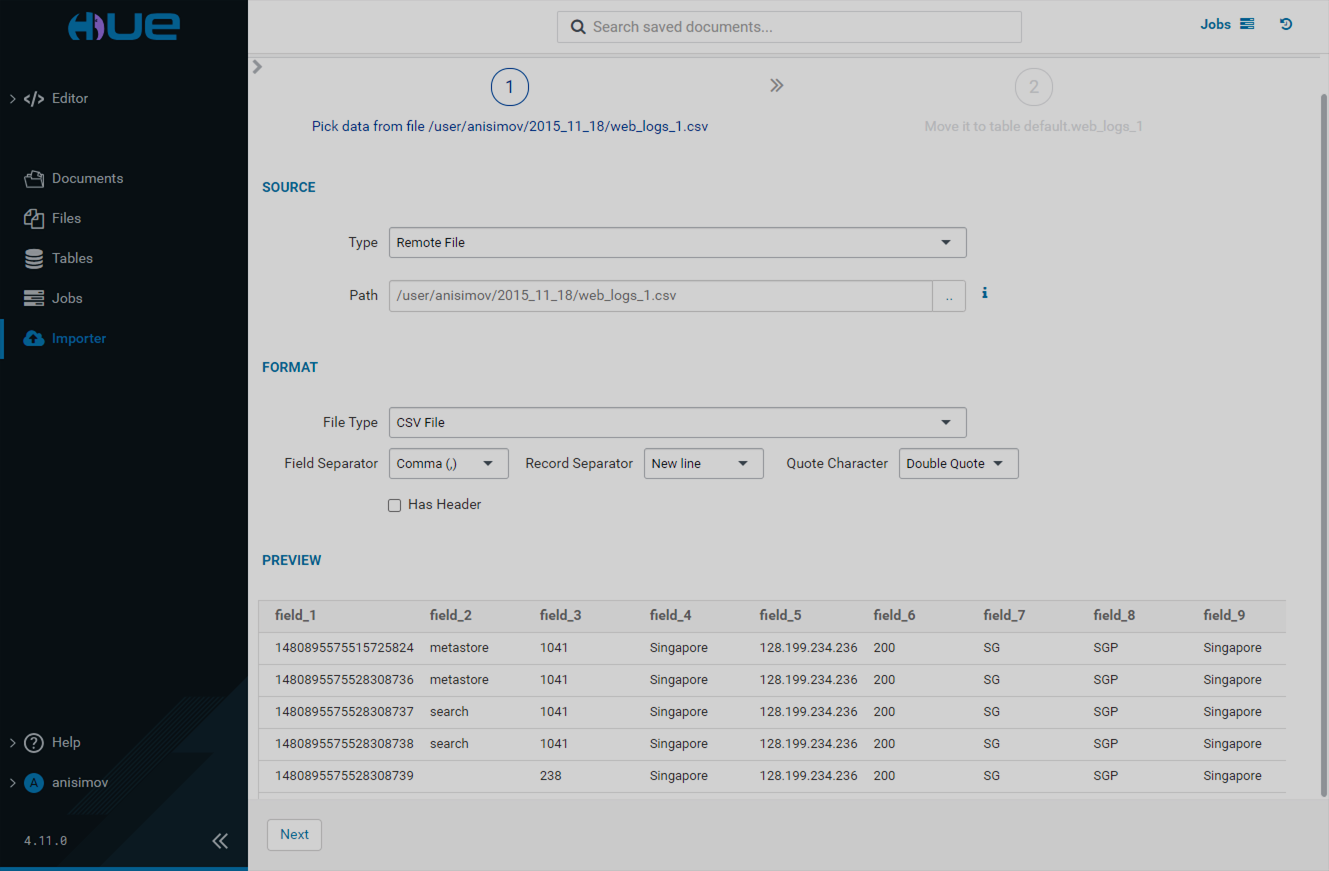Expand the Editor submenu chevron

coord(12,98)
